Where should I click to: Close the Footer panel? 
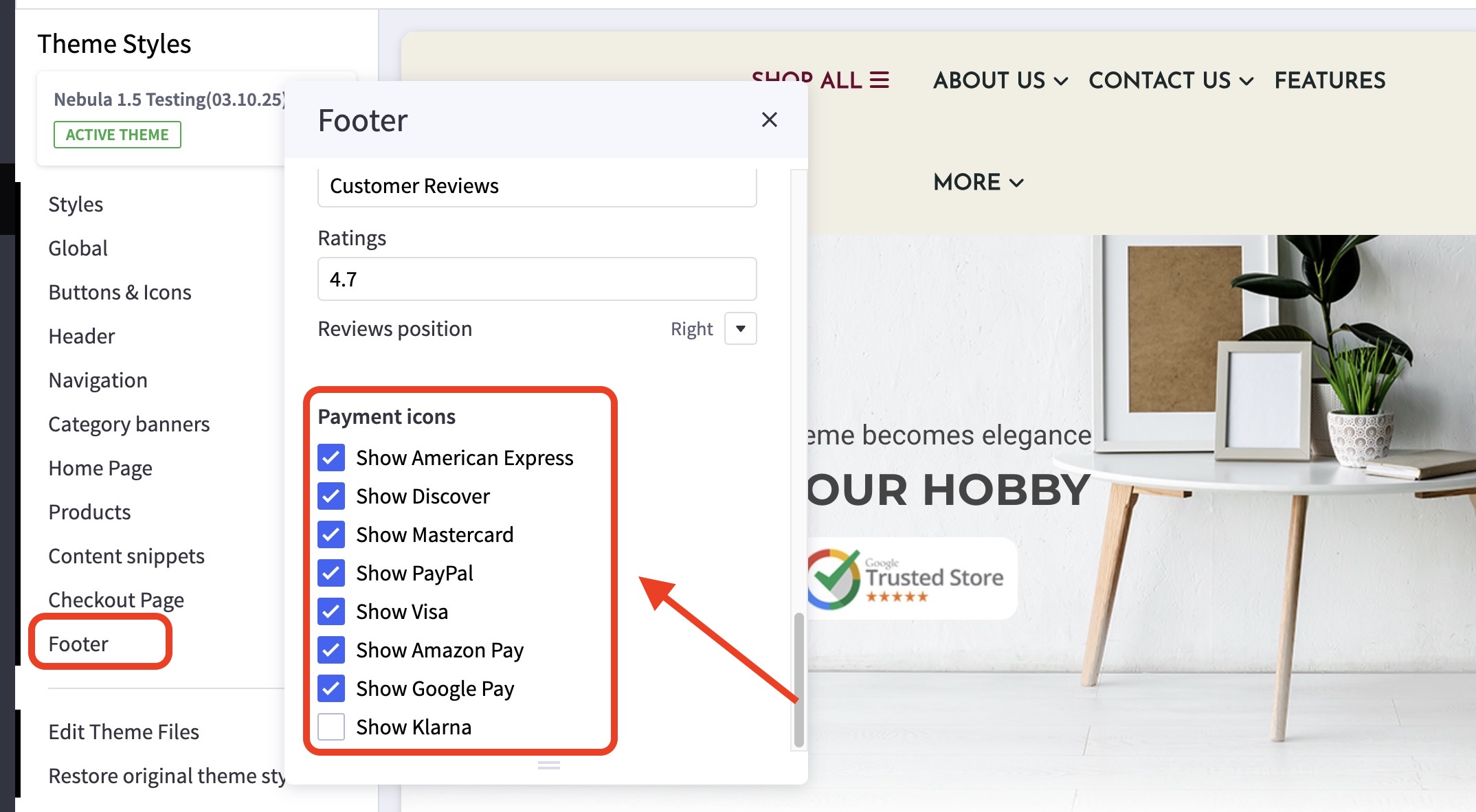[769, 120]
